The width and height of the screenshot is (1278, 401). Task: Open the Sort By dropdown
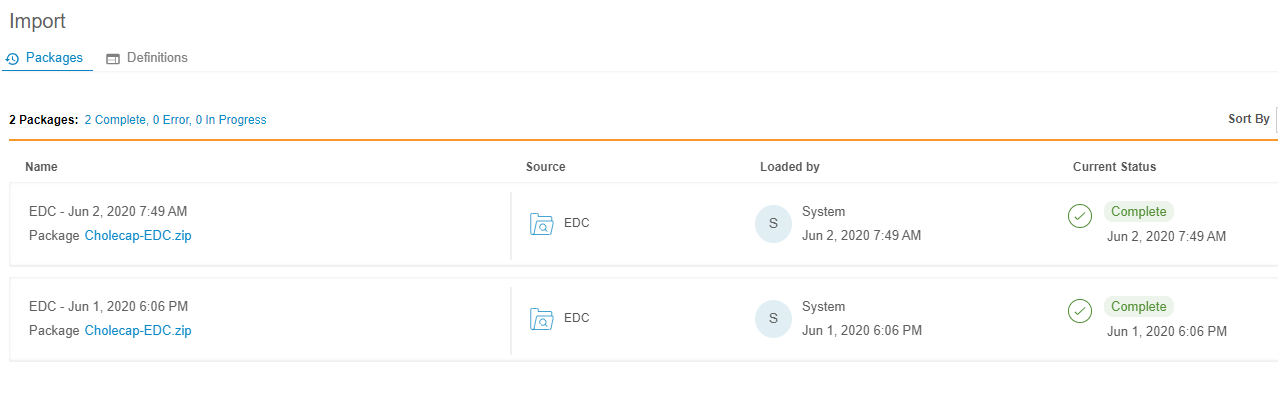click(1250, 119)
